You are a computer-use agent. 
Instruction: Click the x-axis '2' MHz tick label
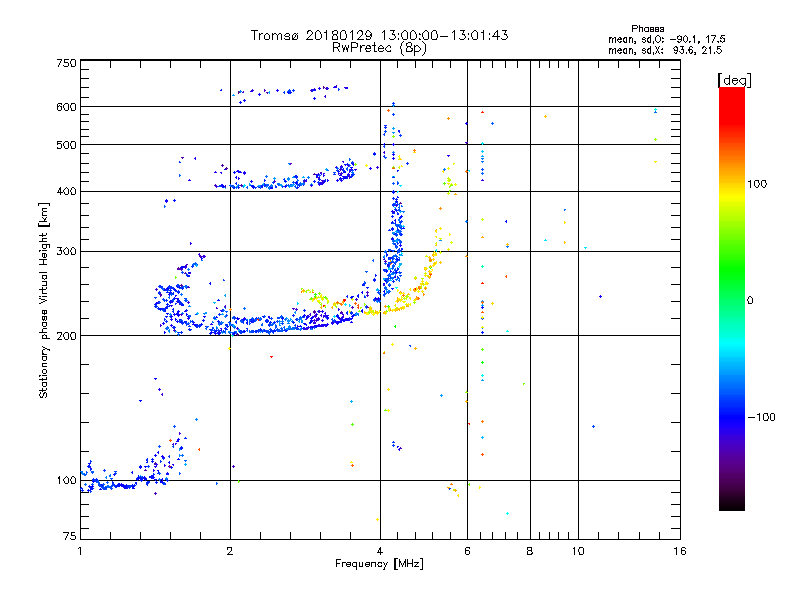click(230, 551)
